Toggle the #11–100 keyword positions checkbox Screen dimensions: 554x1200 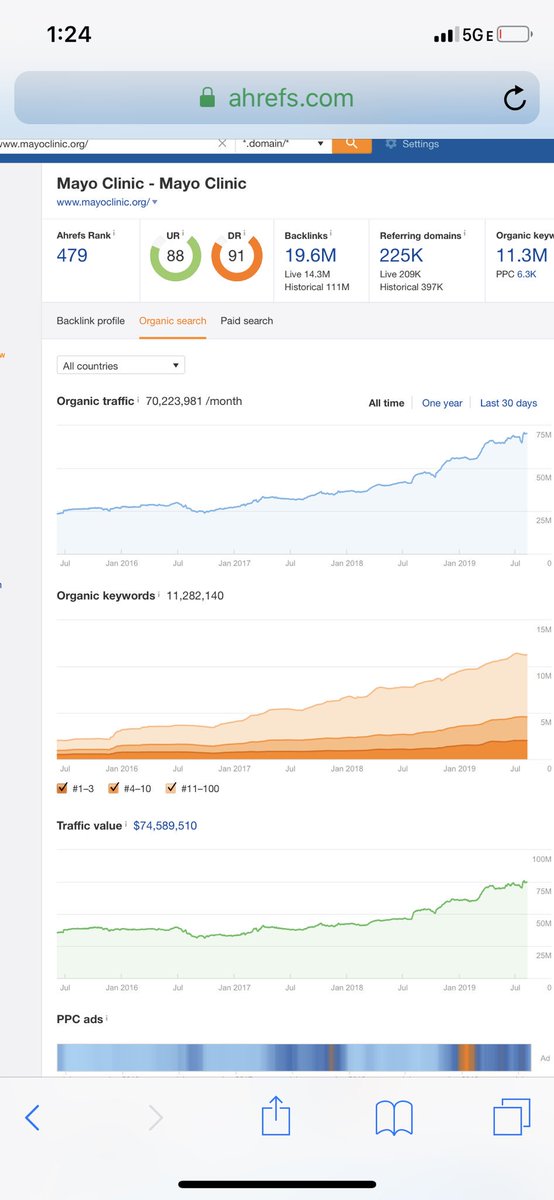(x=170, y=788)
